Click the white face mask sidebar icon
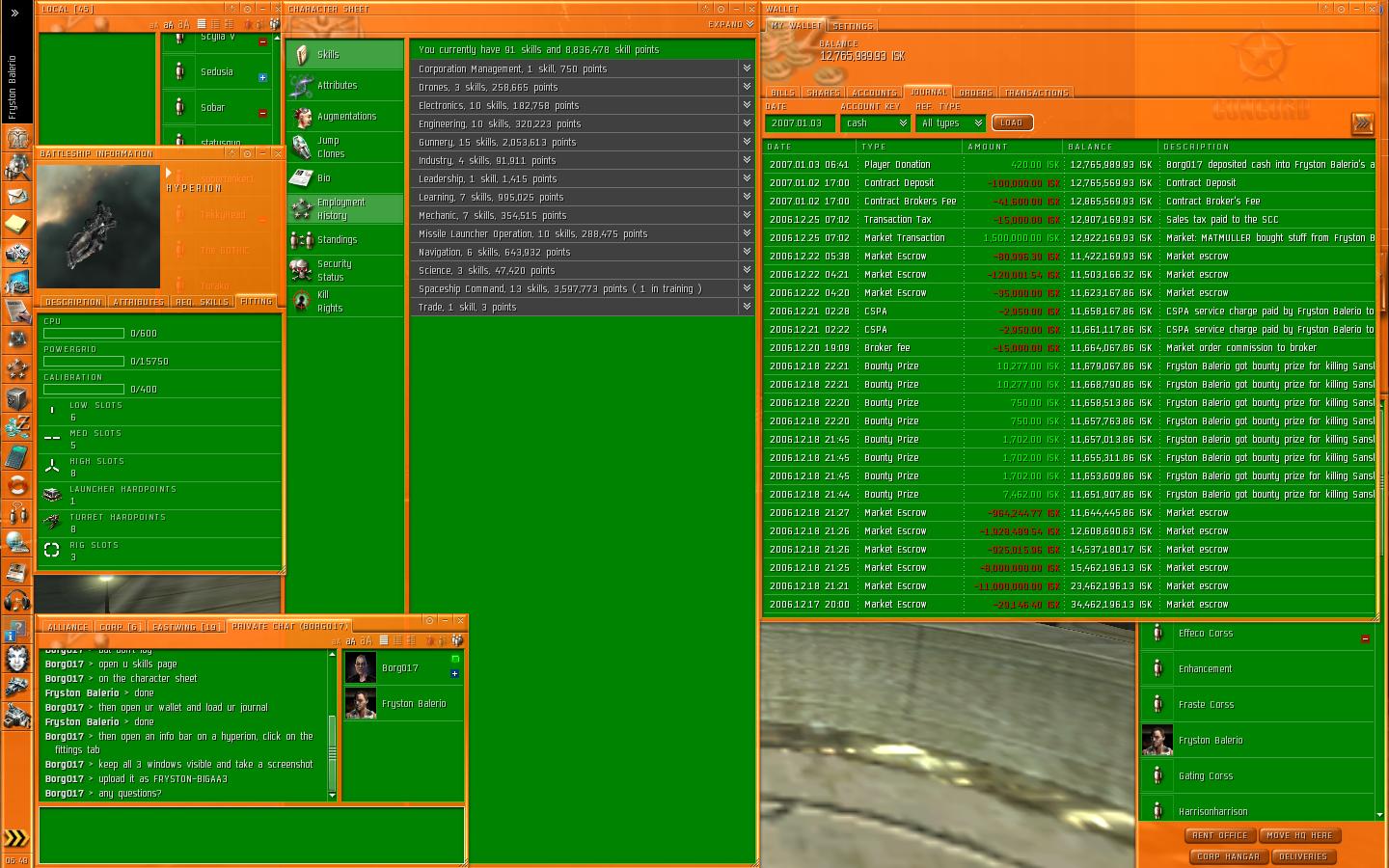Screen dimensions: 1389x868 16,659
